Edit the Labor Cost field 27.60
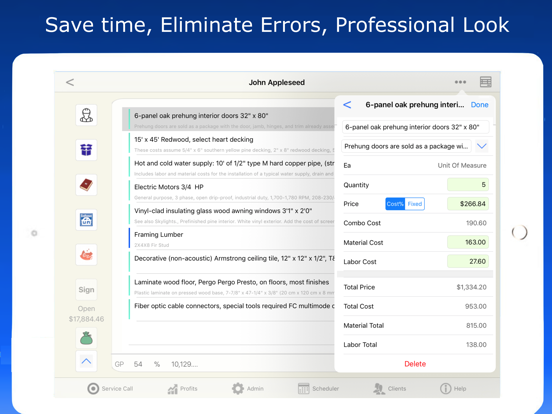The height and width of the screenshot is (414, 552). 468,261
